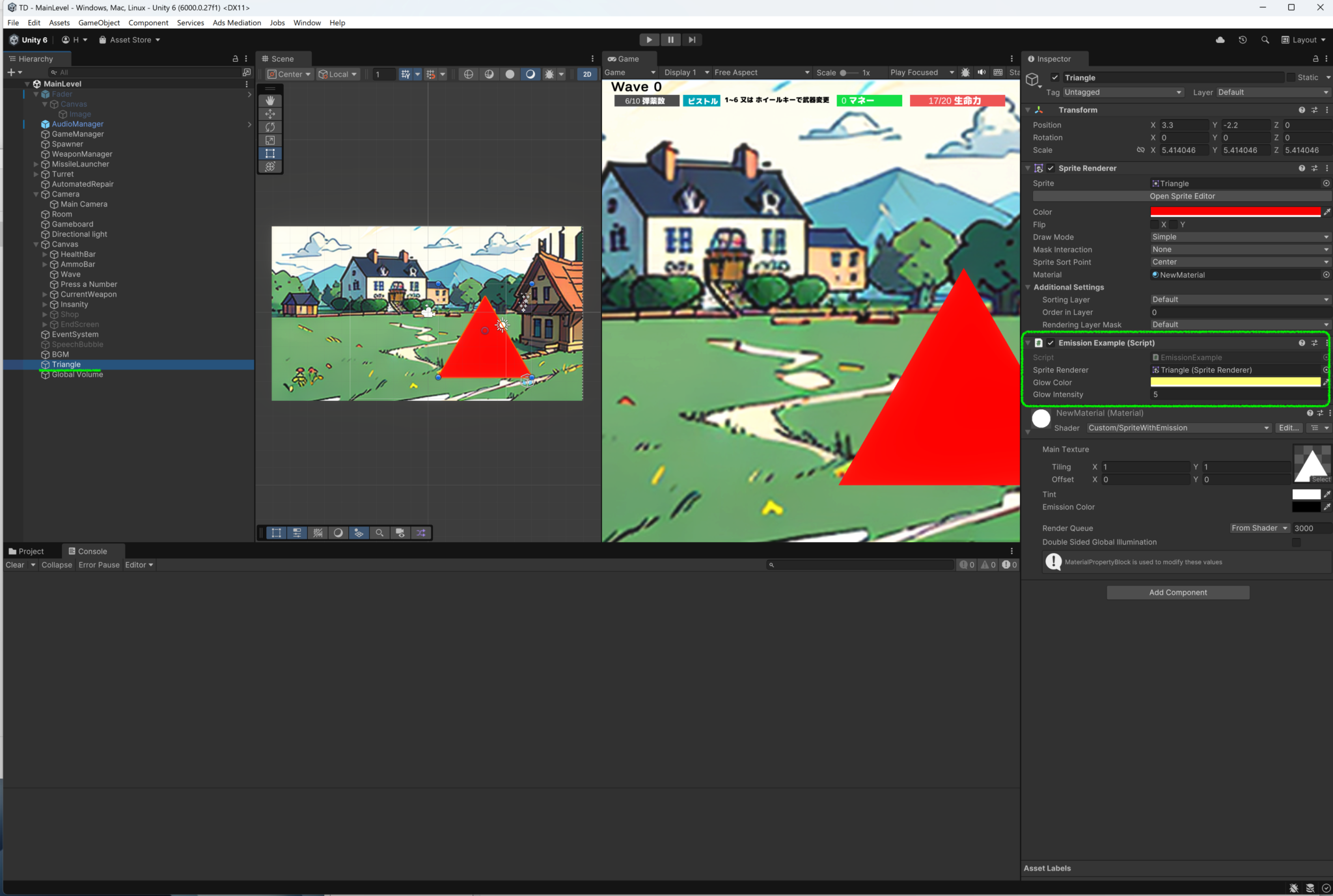Viewport: 1333px width, 896px height.
Task: Click the Unity cloud services icon
Action: pos(1219,40)
